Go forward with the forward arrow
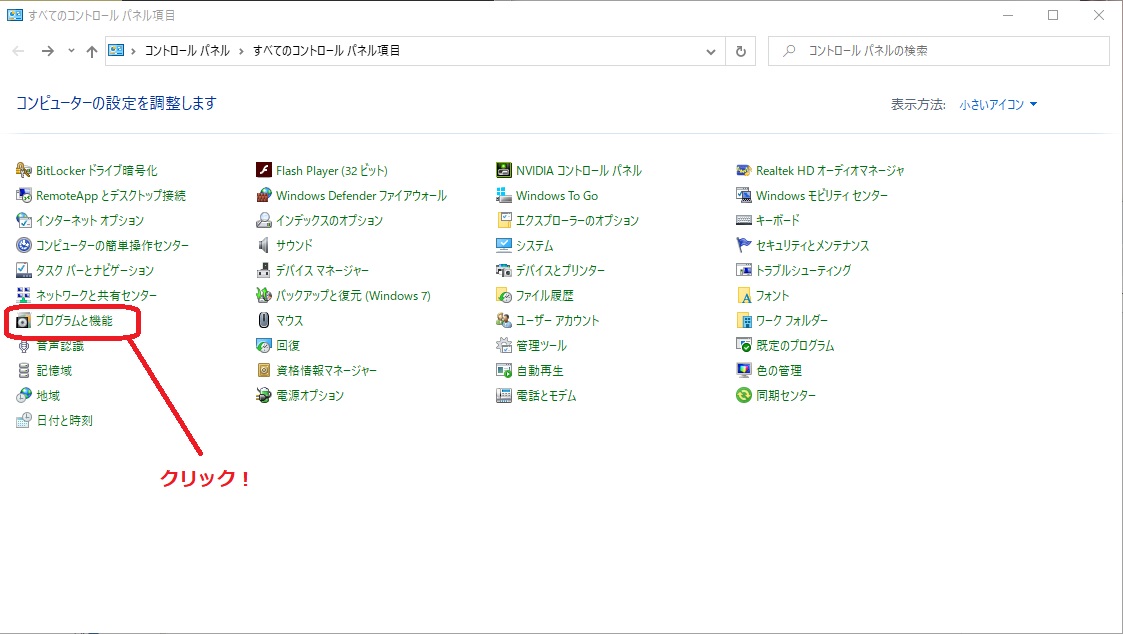The height and width of the screenshot is (634, 1123). [47, 51]
